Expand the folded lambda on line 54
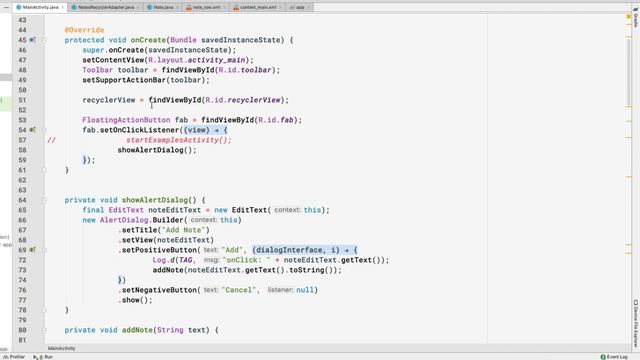The width and height of the screenshot is (640, 360). click(x=44, y=130)
